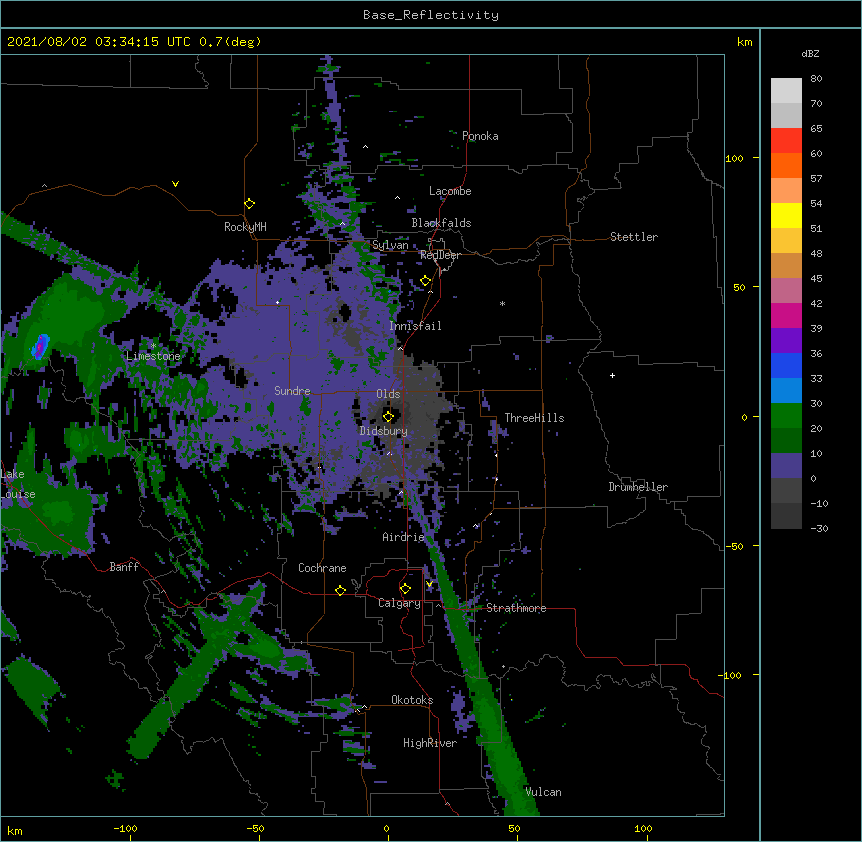Click the yellow diamond marker below RedDeer
The width and height of the screenshot is (862, 842).
click(426, 281)
